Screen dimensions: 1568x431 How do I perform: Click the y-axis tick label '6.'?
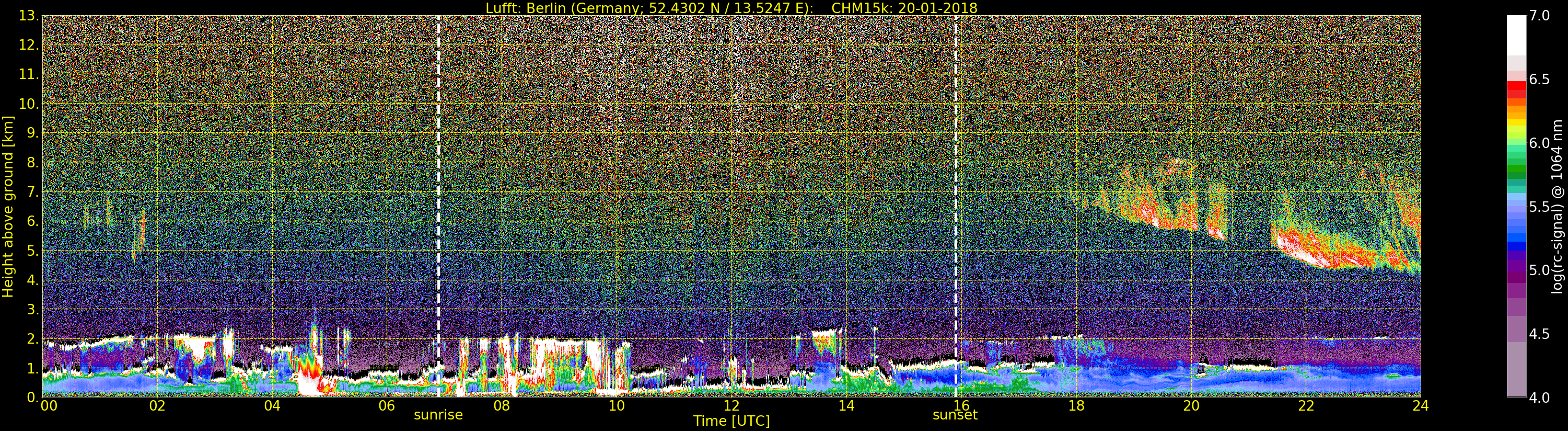pos(32,221)
